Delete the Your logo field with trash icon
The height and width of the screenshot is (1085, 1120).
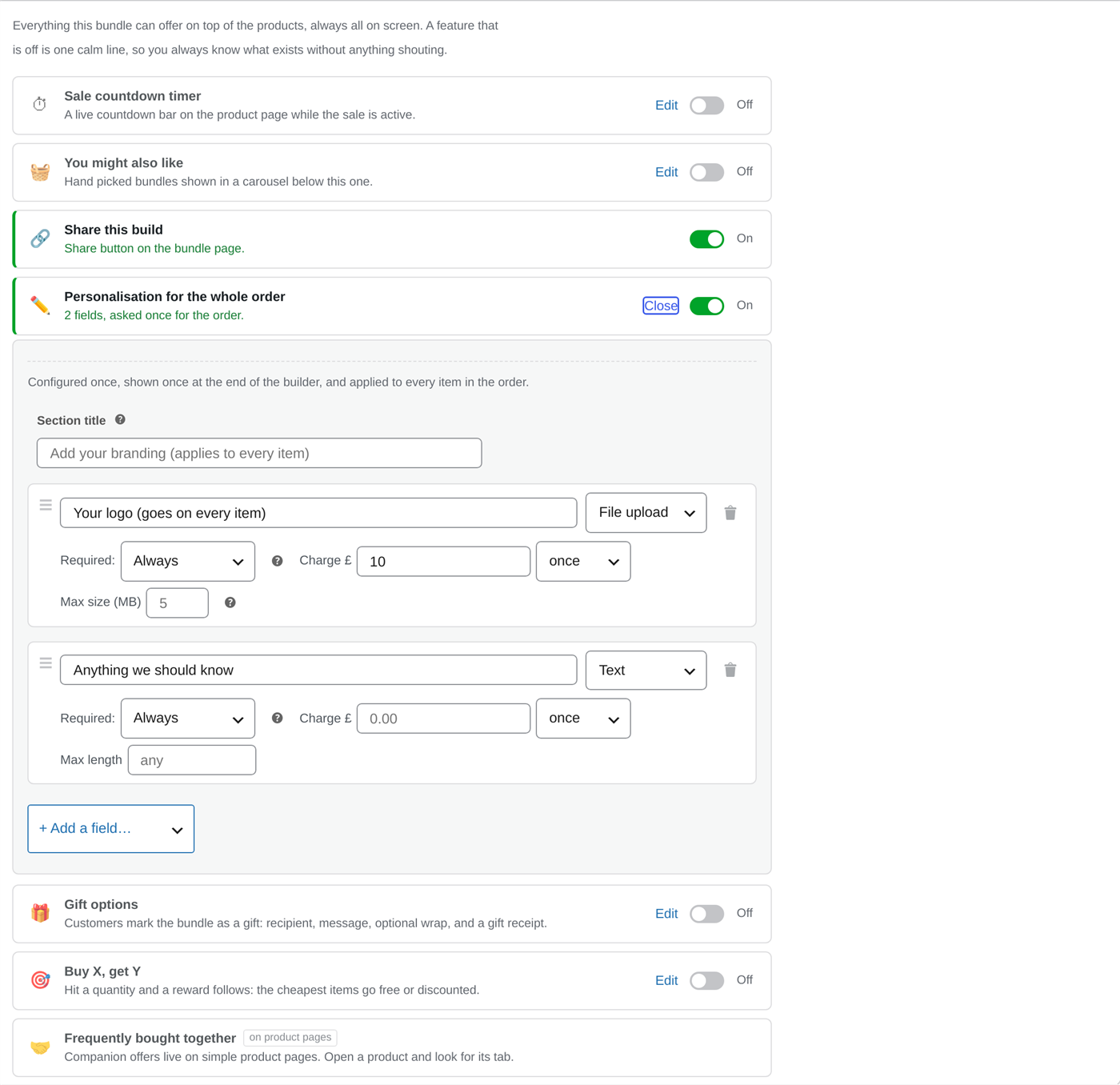click(730, 513)
